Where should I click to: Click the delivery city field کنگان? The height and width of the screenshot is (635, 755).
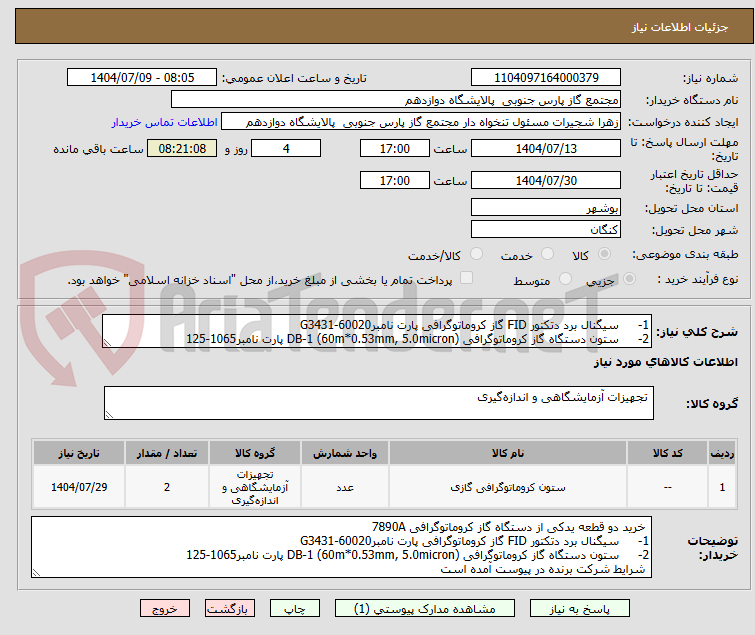point(546,230)
